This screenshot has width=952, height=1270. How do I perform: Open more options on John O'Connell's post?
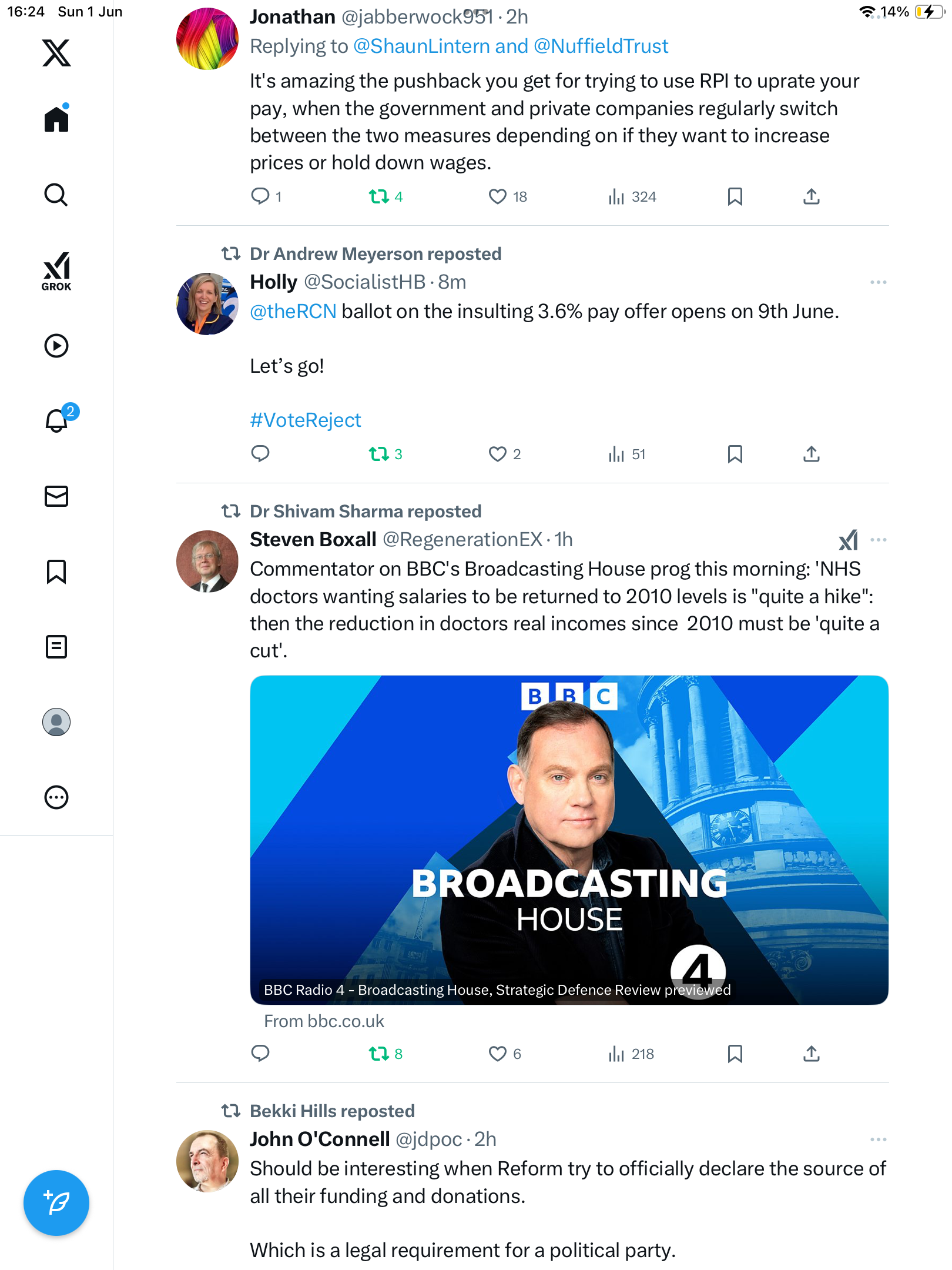tap(878, 1139)
